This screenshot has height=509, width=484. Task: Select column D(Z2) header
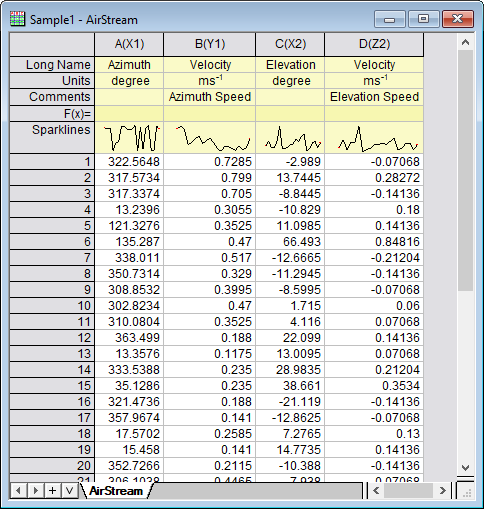coord(374,44)
